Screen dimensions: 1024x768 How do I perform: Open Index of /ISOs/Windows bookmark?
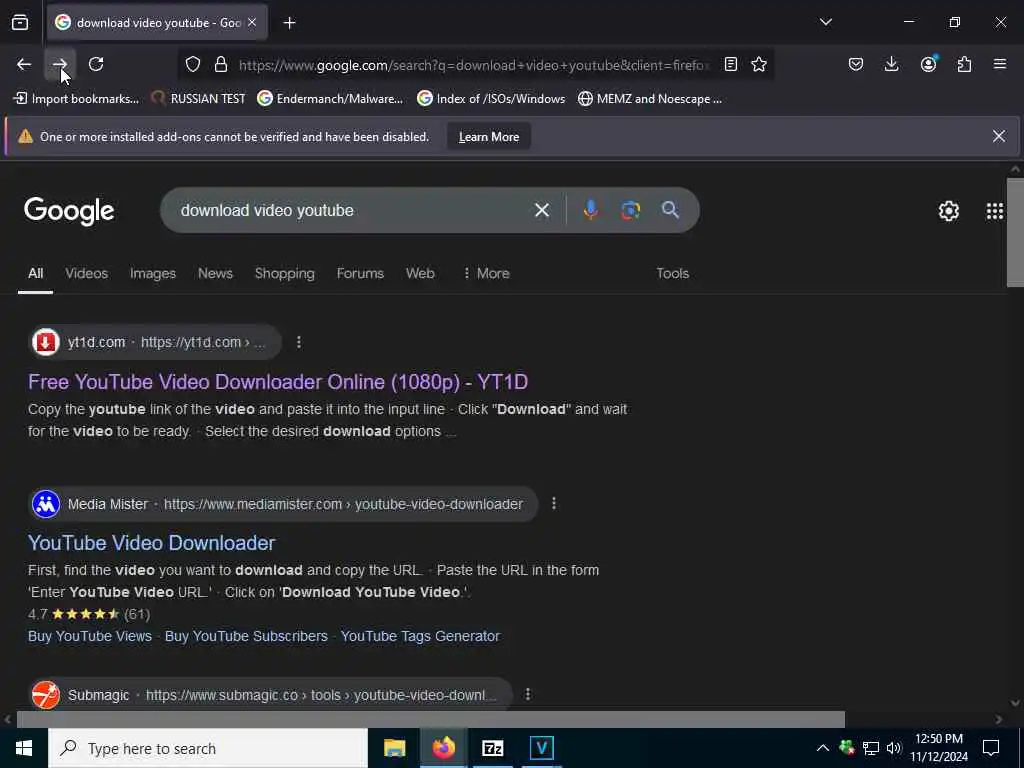click(x=490, y=99)
